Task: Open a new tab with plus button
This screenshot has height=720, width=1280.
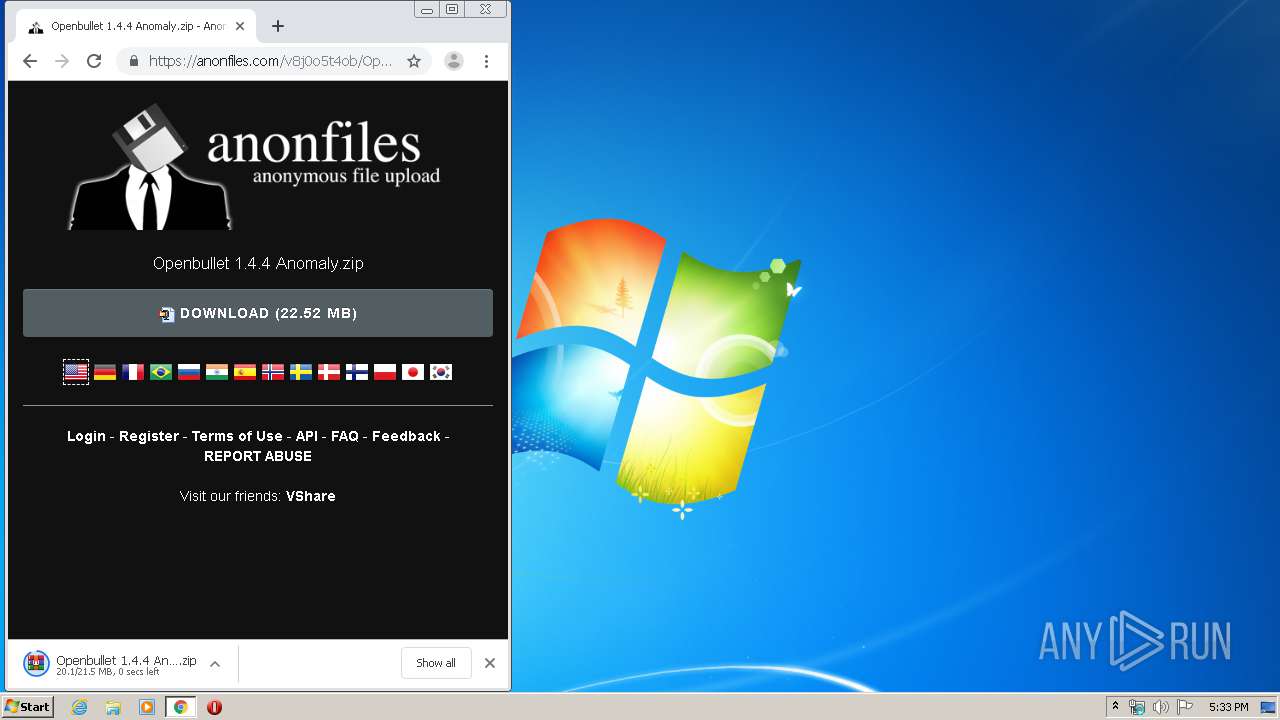Action: pyautogui.click(x=278, y=26)
